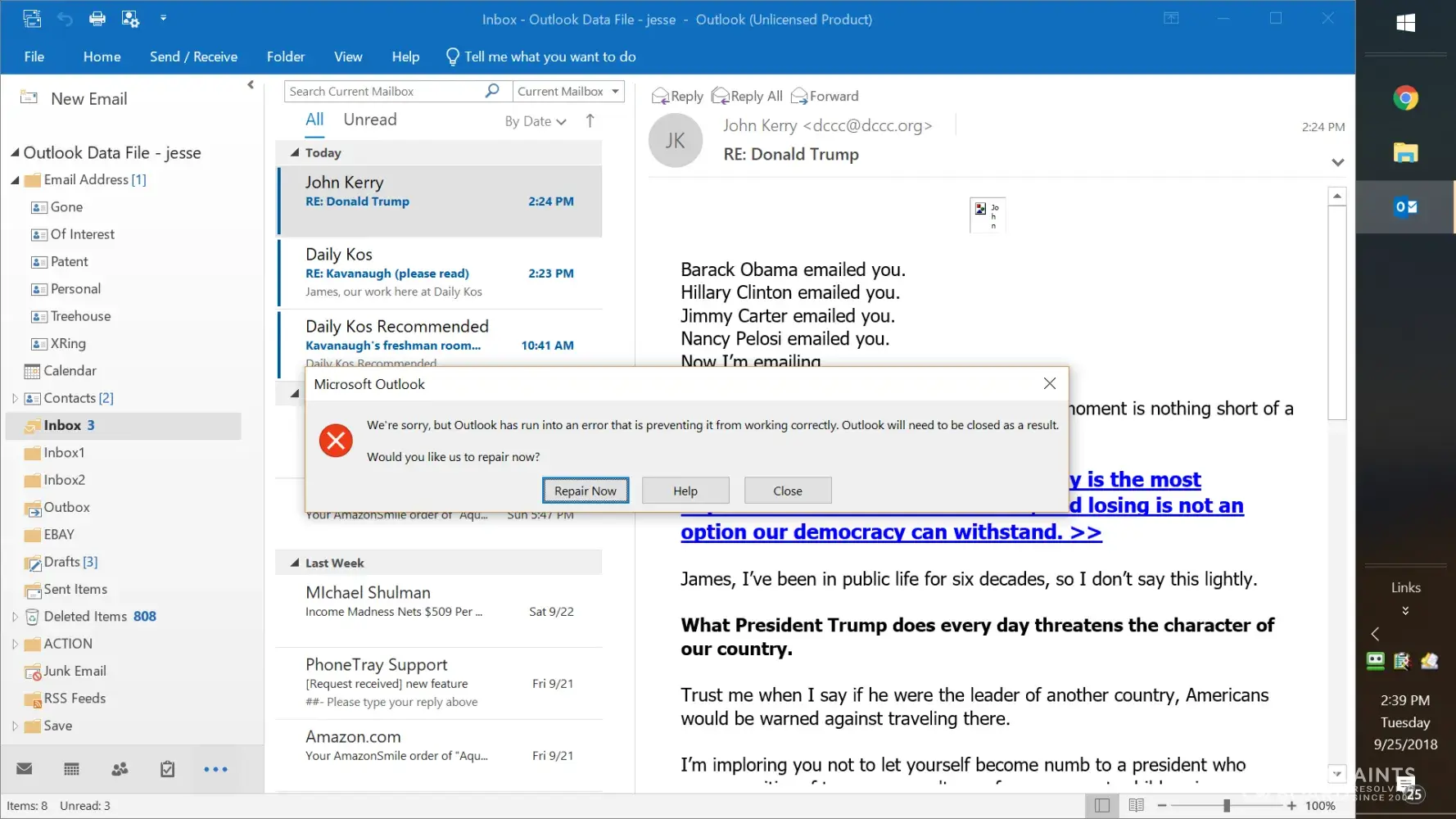Screen dimensions: 1456x819
Task: Open the Tasks icon in navigation bar
Action: (167, 769)
